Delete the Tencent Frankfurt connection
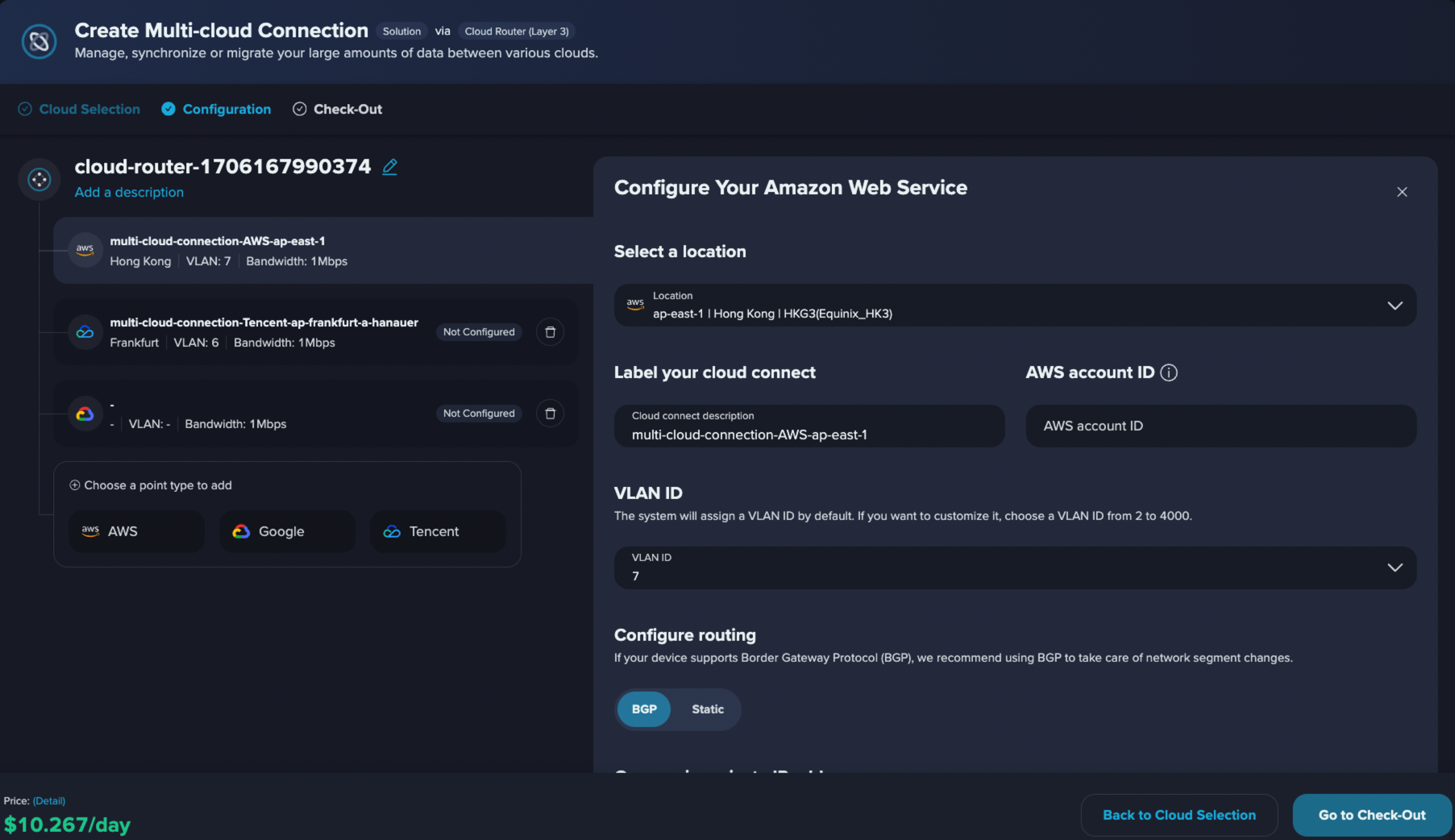 [550, 332]
